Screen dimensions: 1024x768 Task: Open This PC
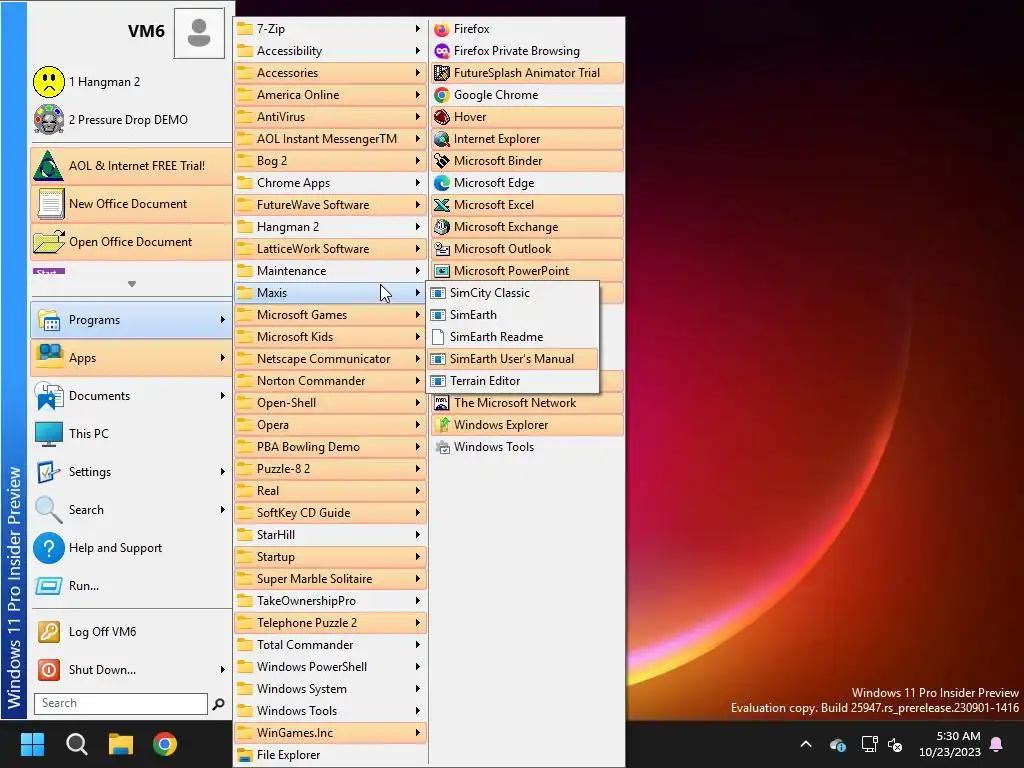pos(131,434)
